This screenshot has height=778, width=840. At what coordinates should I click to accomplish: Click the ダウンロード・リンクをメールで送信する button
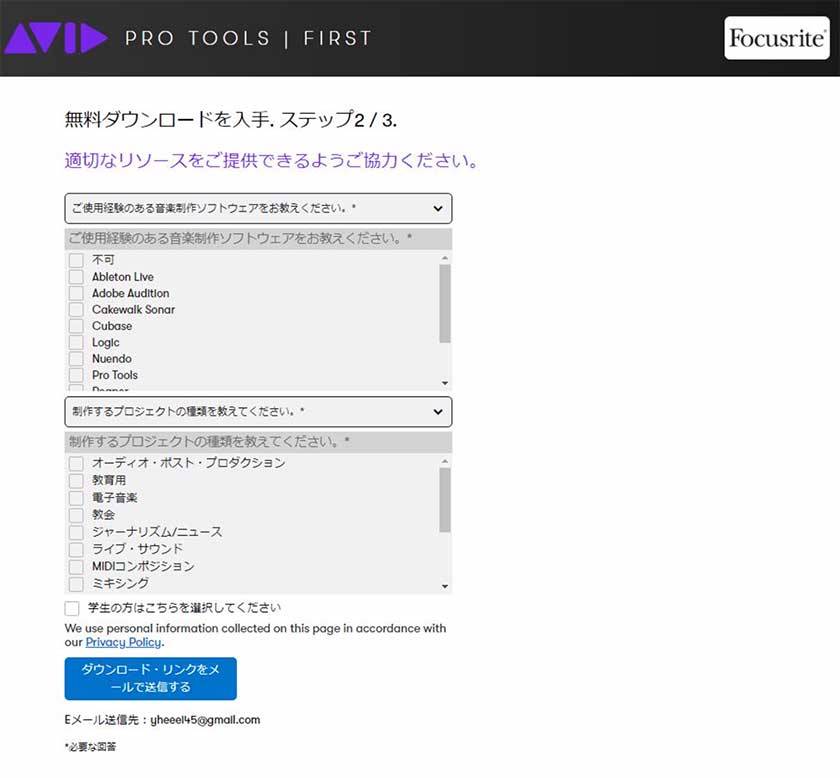[x=151, y=678]
